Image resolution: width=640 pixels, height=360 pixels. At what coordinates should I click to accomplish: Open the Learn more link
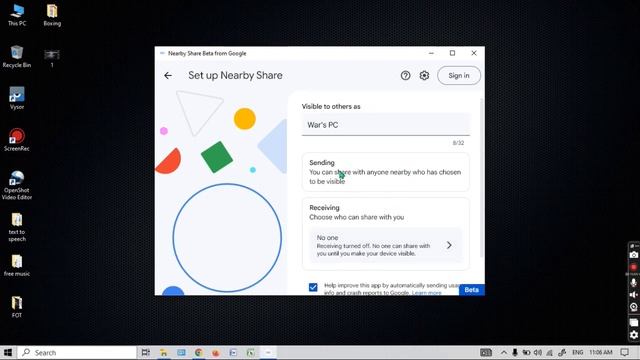pyautogui.click(x=427, y=293)
